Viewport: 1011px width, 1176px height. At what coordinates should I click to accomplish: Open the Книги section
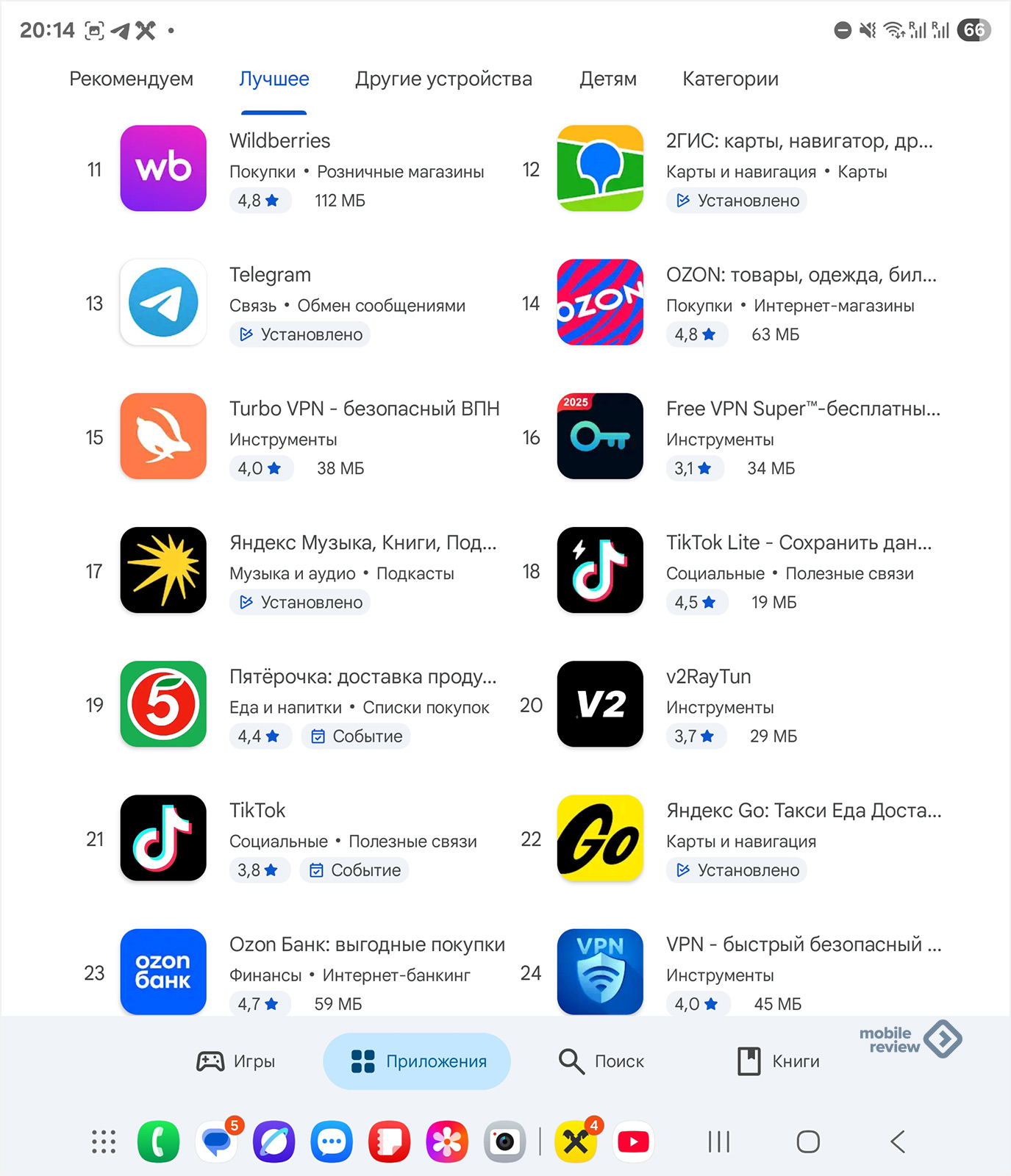(x=778, y=1061)
